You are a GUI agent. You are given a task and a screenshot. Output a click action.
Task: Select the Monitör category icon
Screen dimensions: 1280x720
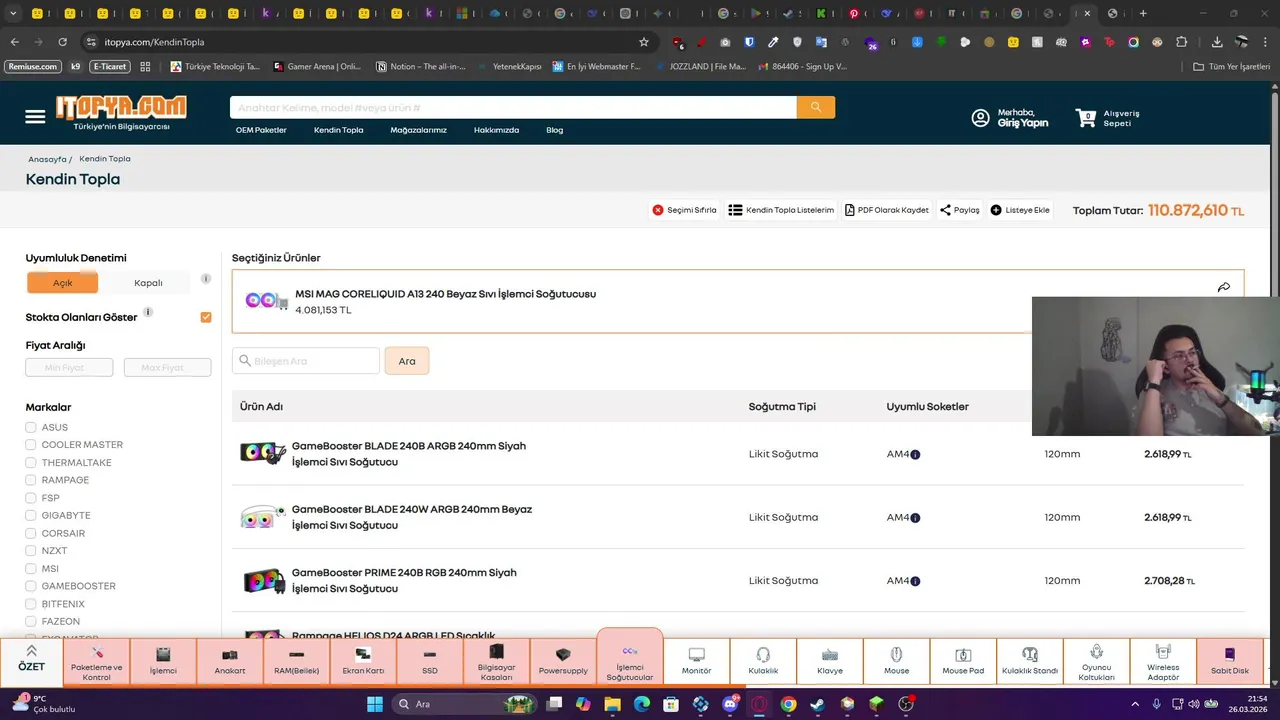coord(697,661)
